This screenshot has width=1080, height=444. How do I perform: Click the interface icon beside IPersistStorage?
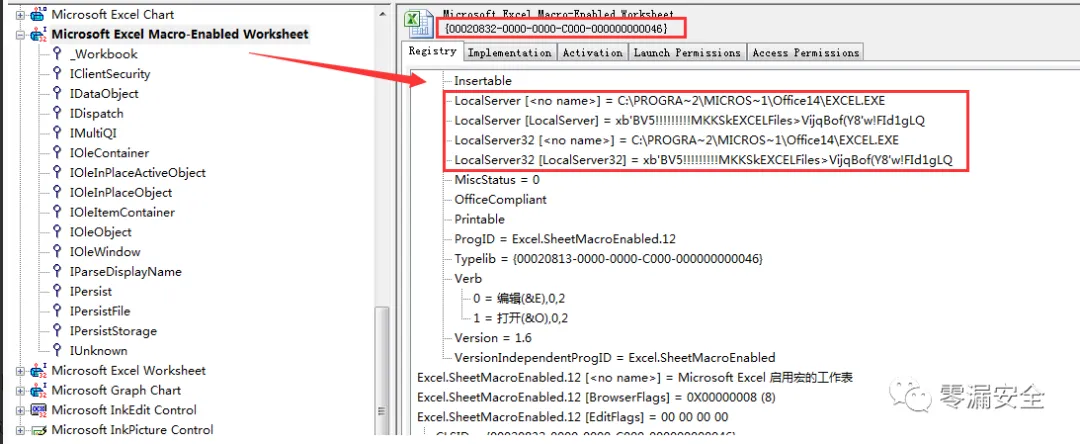coord(57,331)
